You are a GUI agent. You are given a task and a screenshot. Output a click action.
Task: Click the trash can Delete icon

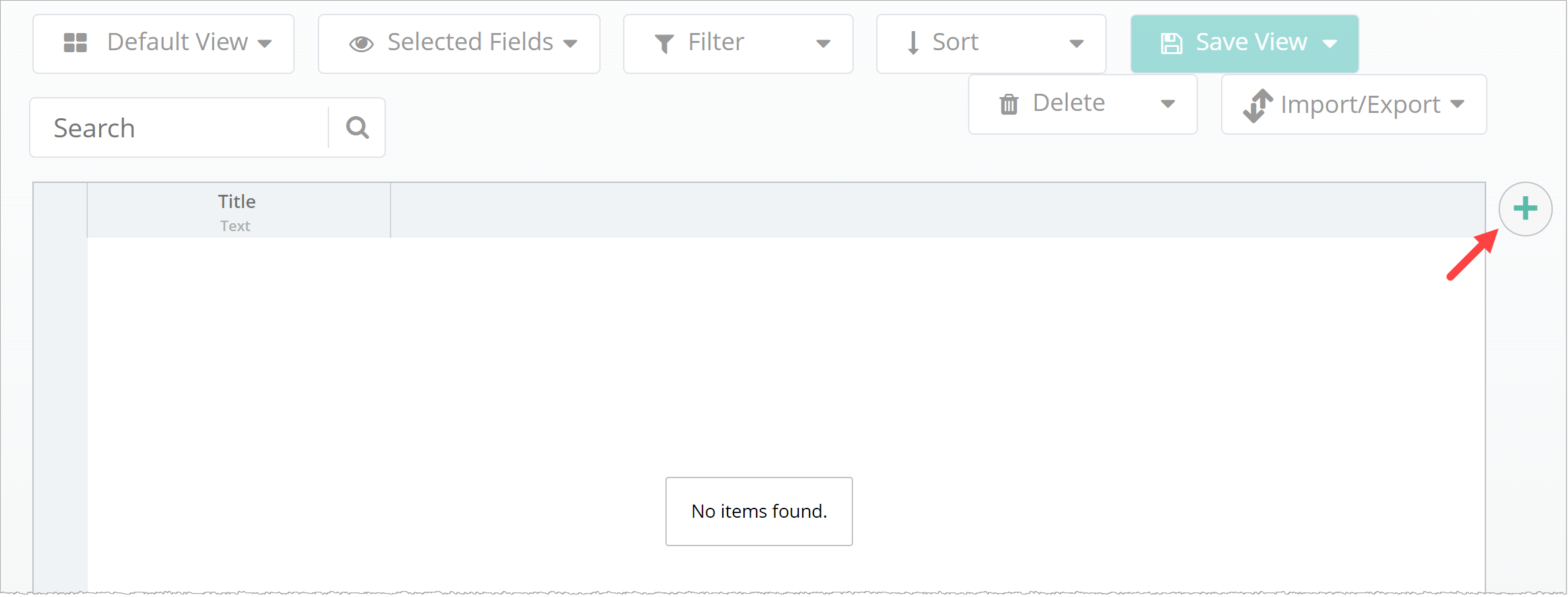[x=1009, y=104]
